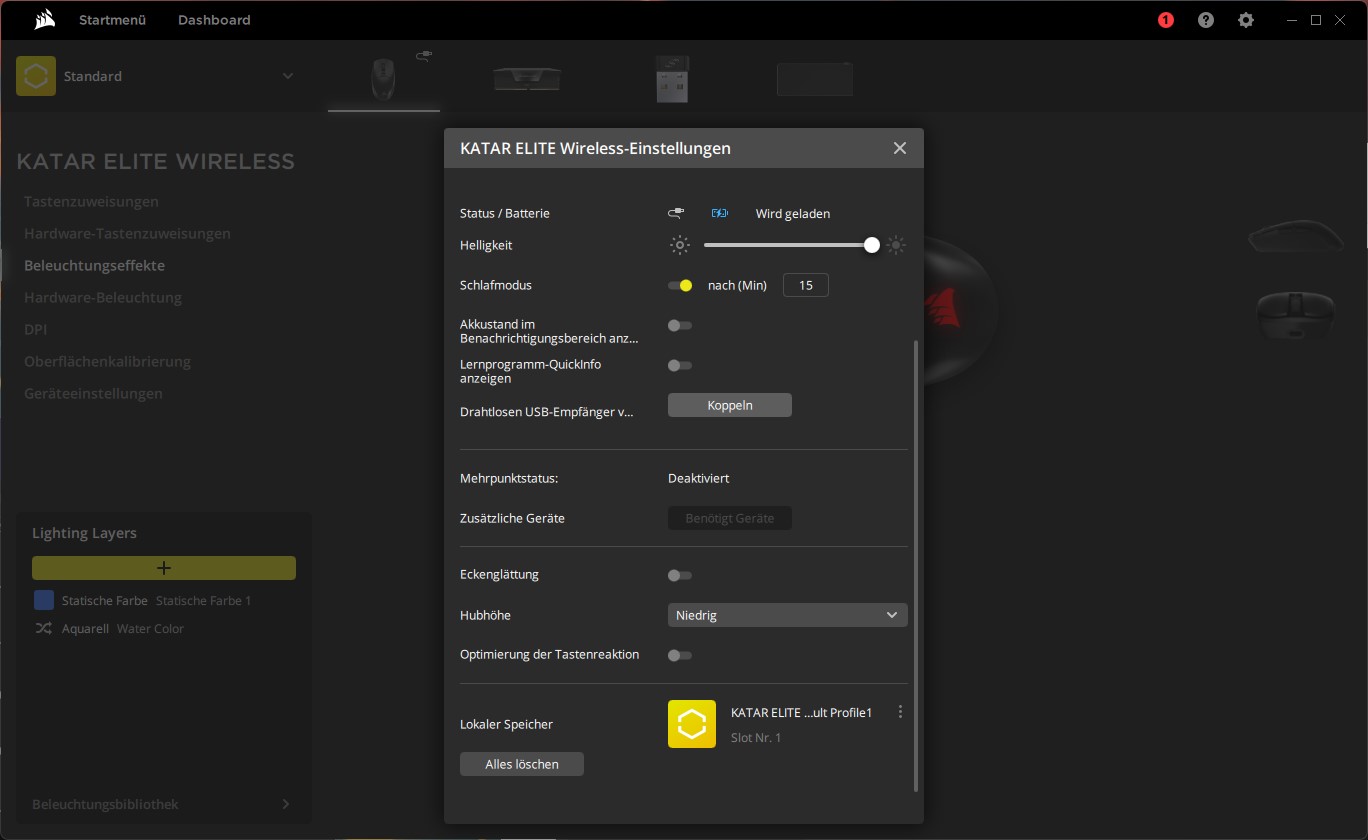Open Tastenzuweisungen section

(x=91, y=201)
